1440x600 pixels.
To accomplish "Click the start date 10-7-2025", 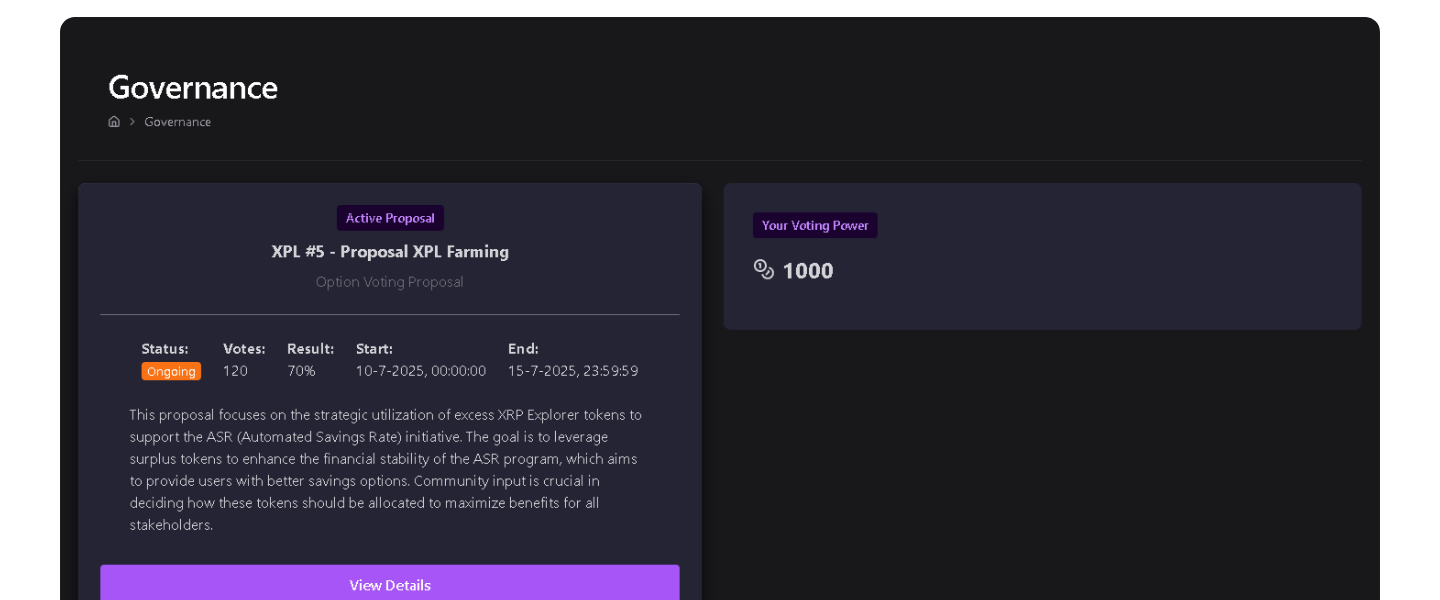I will (421, 371).
